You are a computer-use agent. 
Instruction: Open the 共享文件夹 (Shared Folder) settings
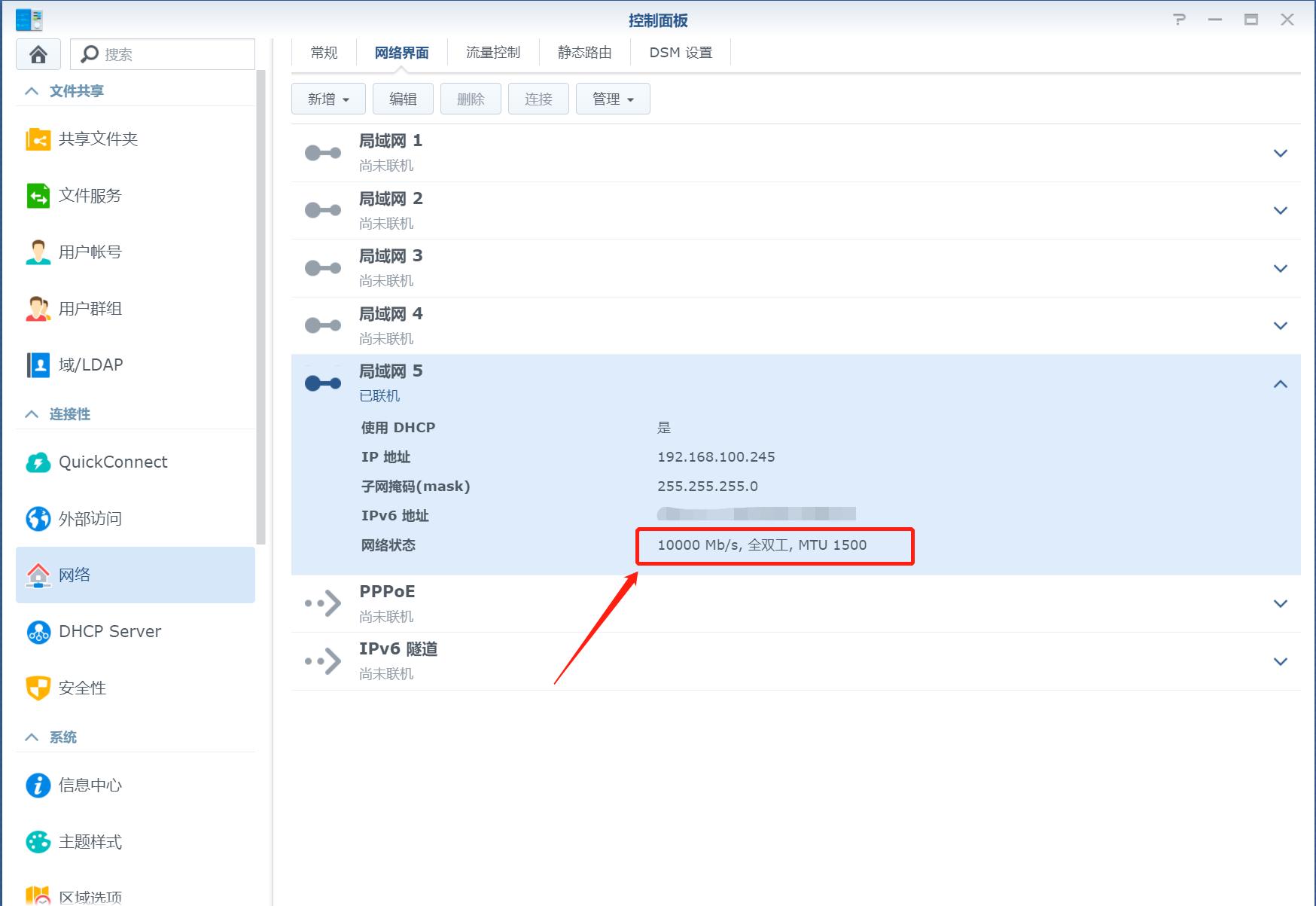coord(97,139)
